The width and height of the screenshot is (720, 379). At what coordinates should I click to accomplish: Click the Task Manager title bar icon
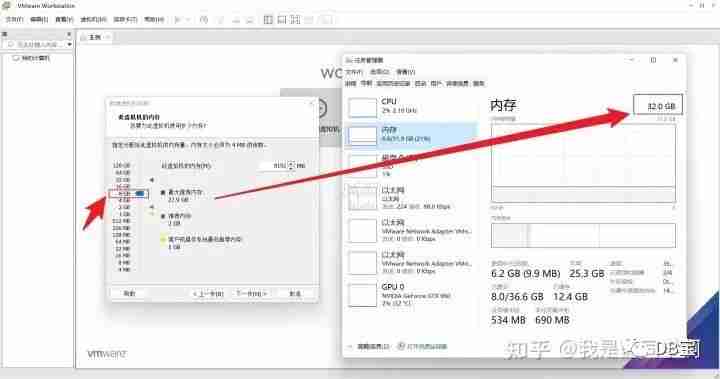(x=349, y=60)
